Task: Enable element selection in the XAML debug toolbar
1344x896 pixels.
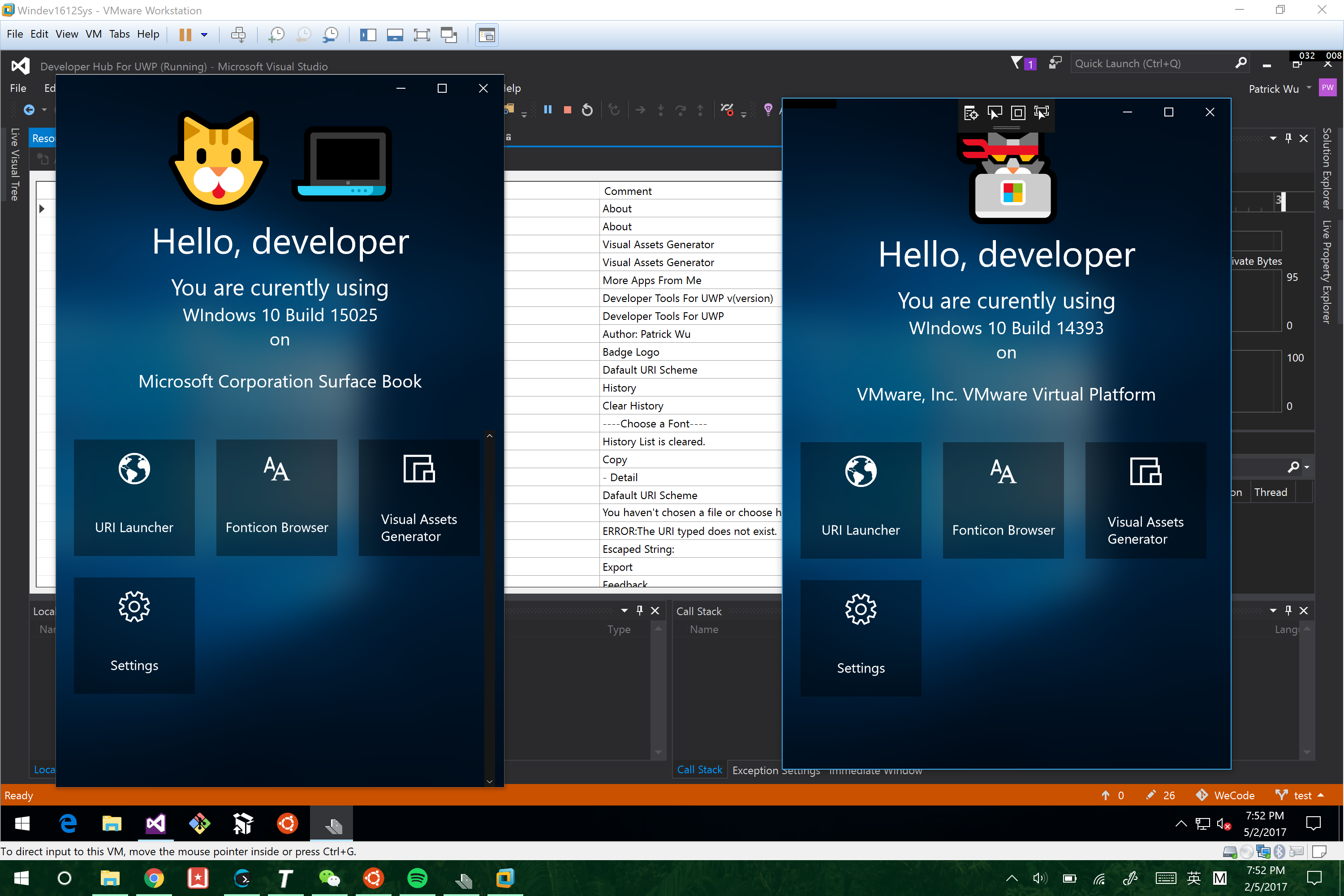Action: [994, 112]
